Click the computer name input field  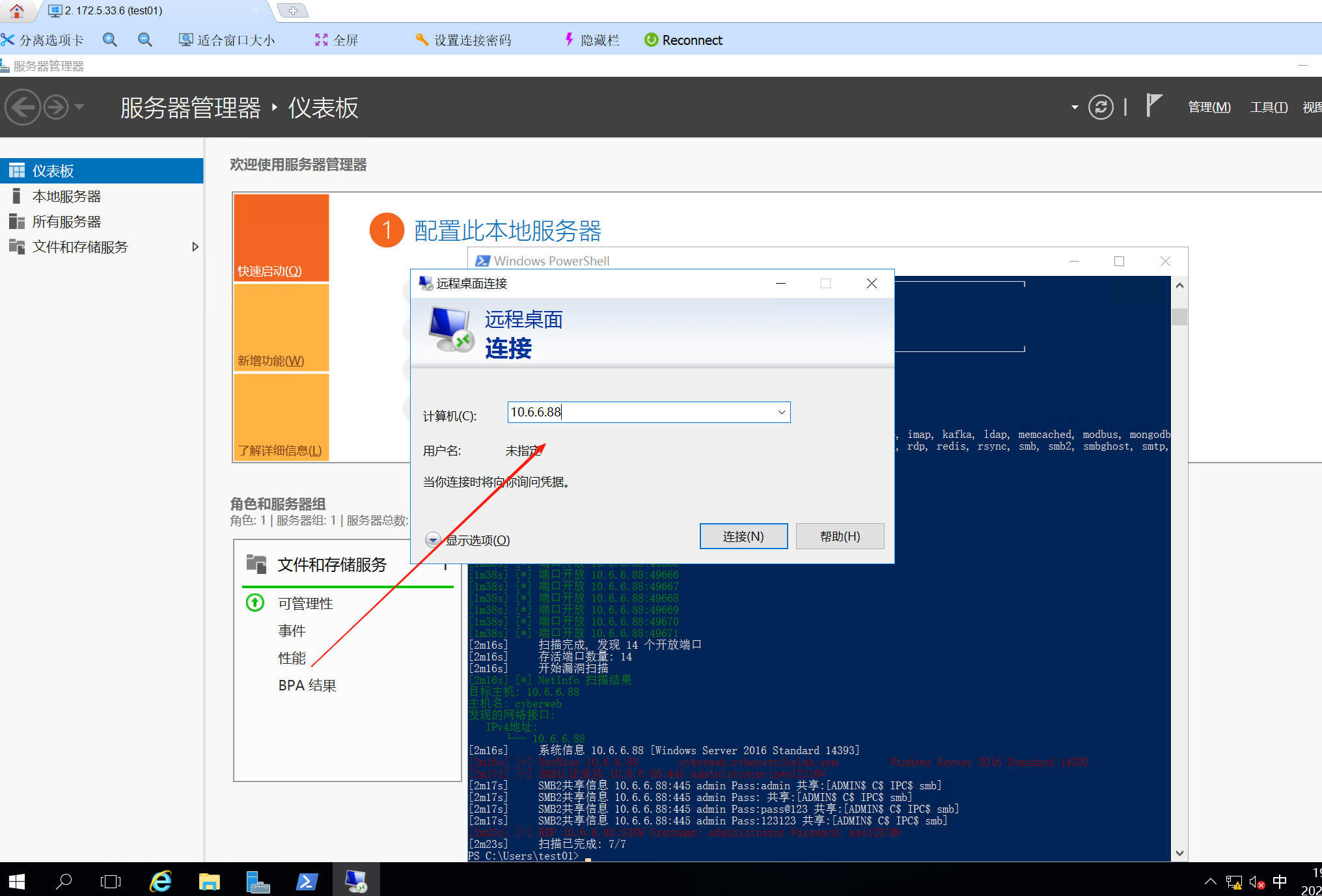click(x=638, y=413)
